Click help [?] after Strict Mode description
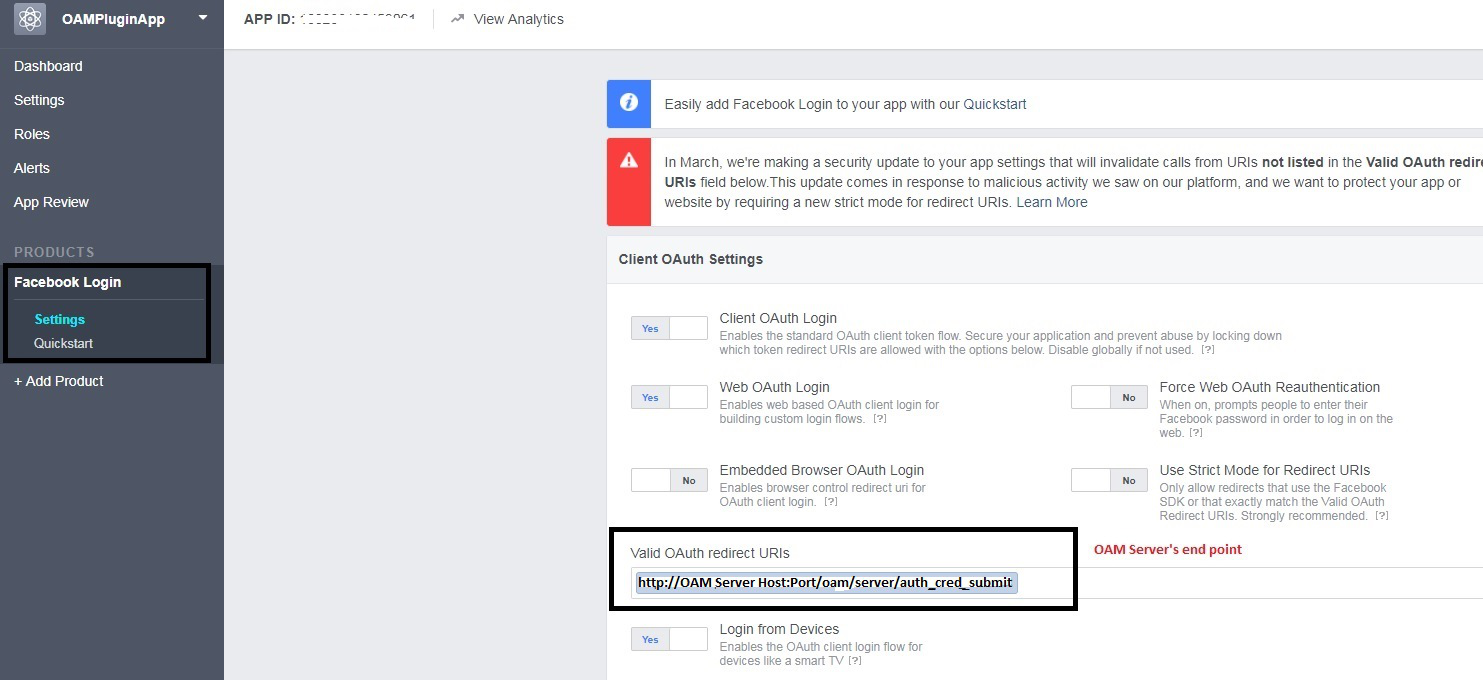The width and height of the screenshot is (1483, 680). 1382,516
